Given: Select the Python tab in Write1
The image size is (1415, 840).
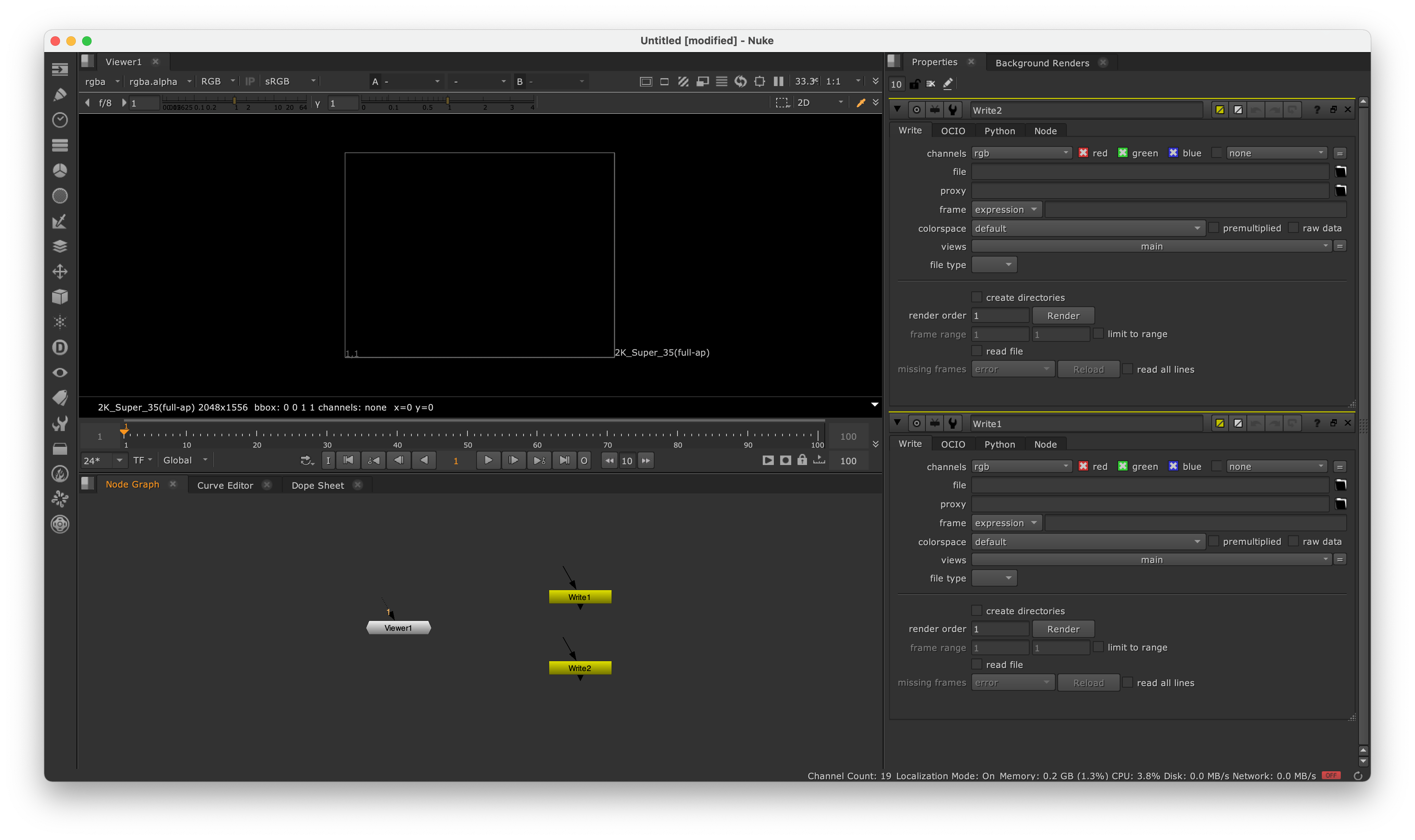Looking at the screenshot, I should [1000, 444].
